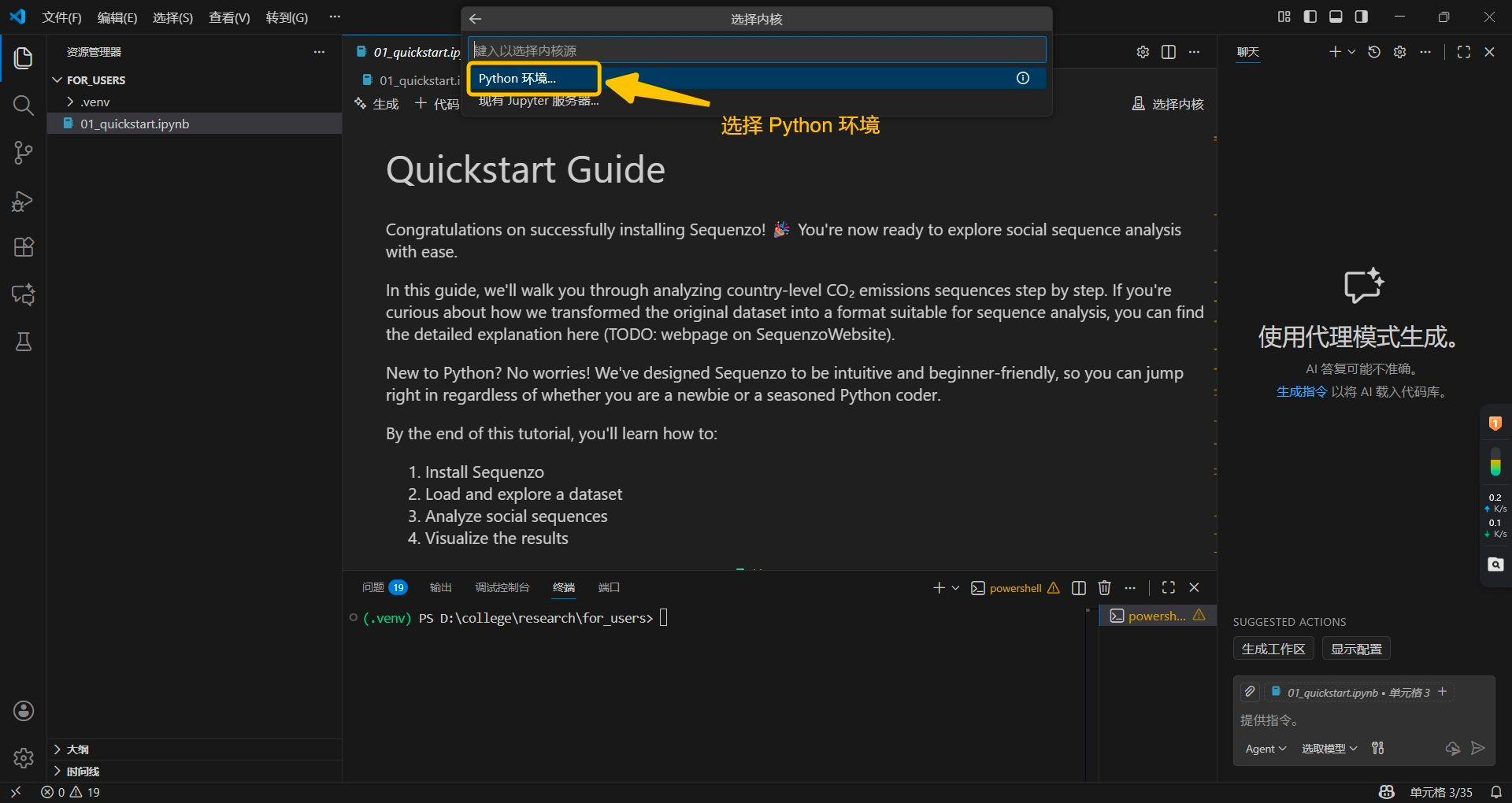Open the Agent mode dropdown
Image resolution: width=1512 pixels, height=803 pixels.
click(1265, 749)
